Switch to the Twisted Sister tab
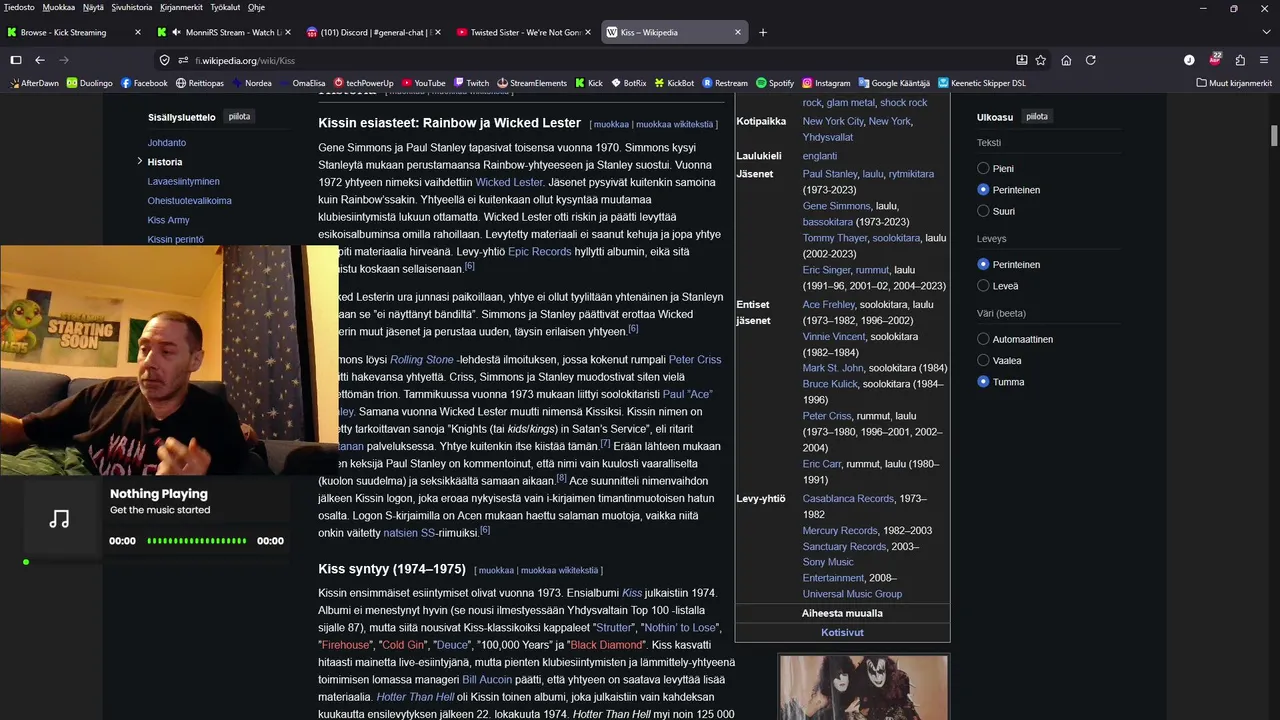The width and height of the screenshot is (1280, 720). [524, 32]
